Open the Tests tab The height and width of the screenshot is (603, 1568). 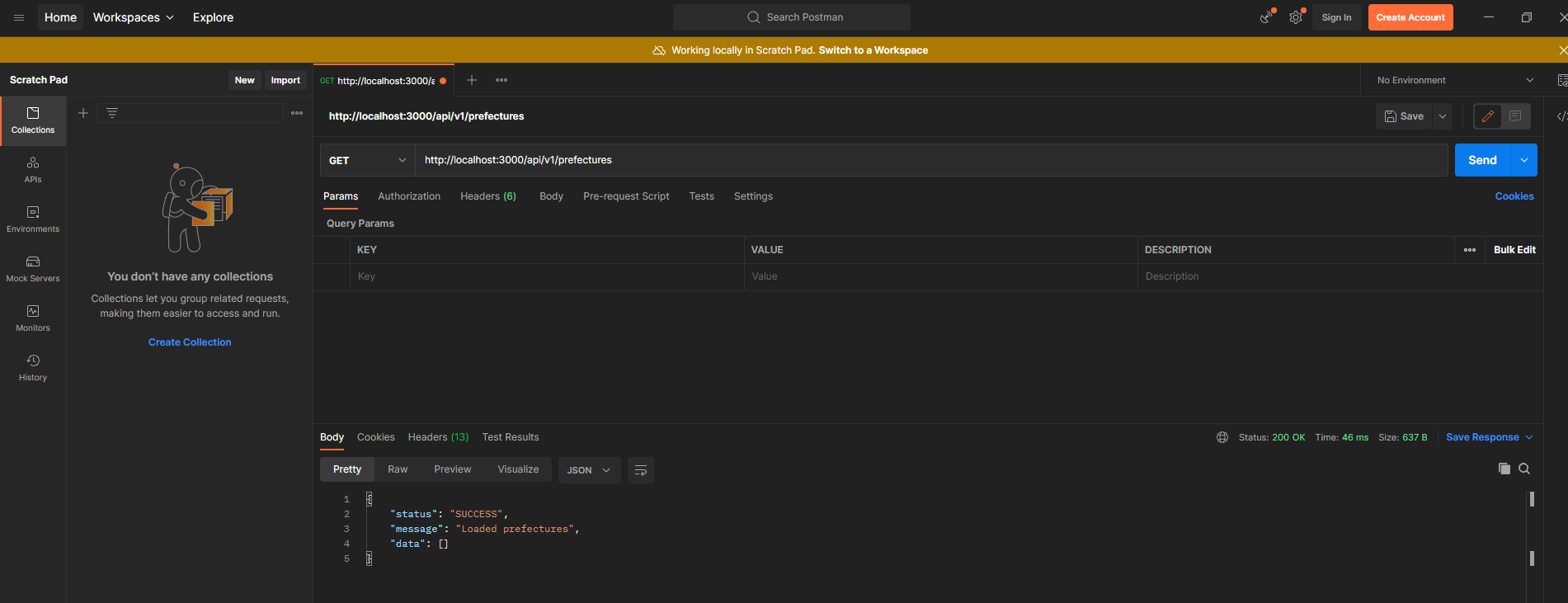coord(702,196)
